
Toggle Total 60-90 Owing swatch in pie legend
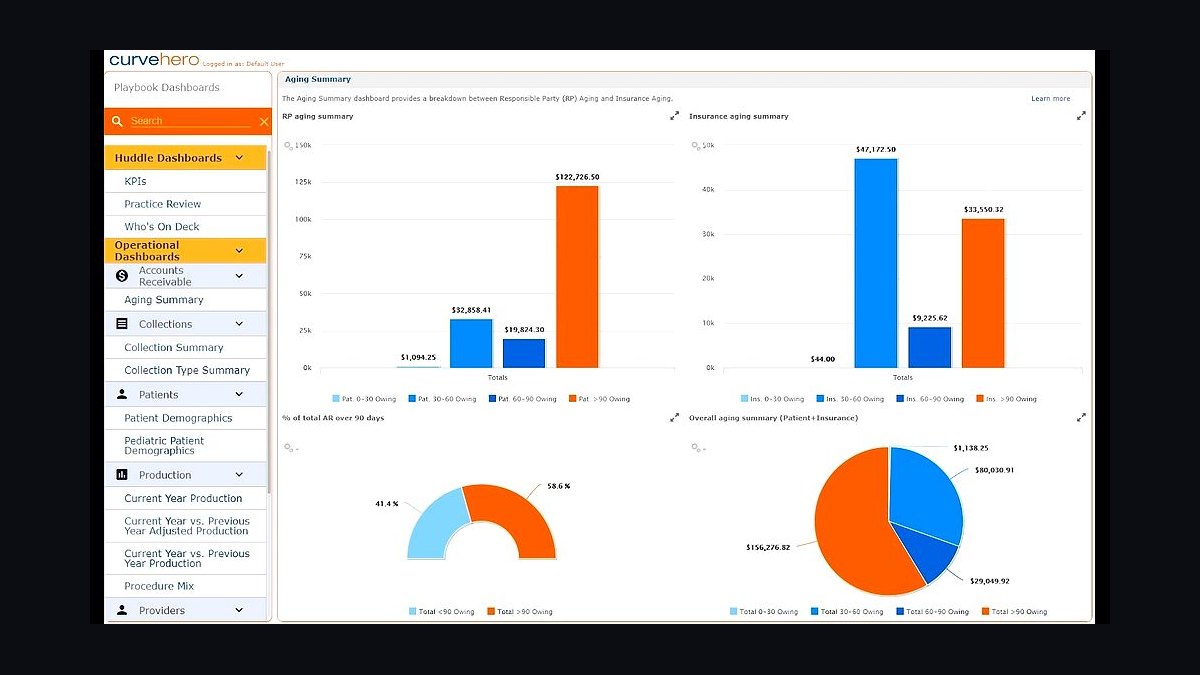(901, 611)
